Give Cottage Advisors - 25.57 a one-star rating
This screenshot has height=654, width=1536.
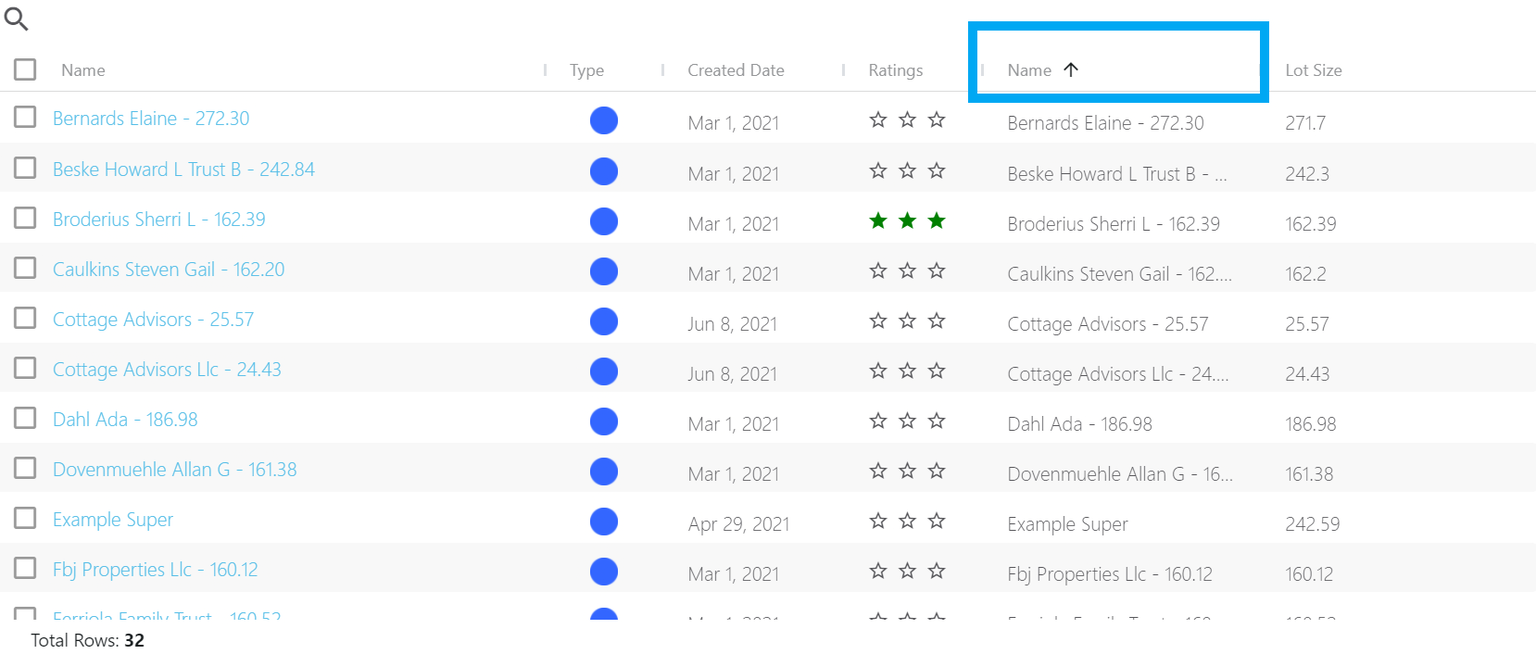point(878,320)
